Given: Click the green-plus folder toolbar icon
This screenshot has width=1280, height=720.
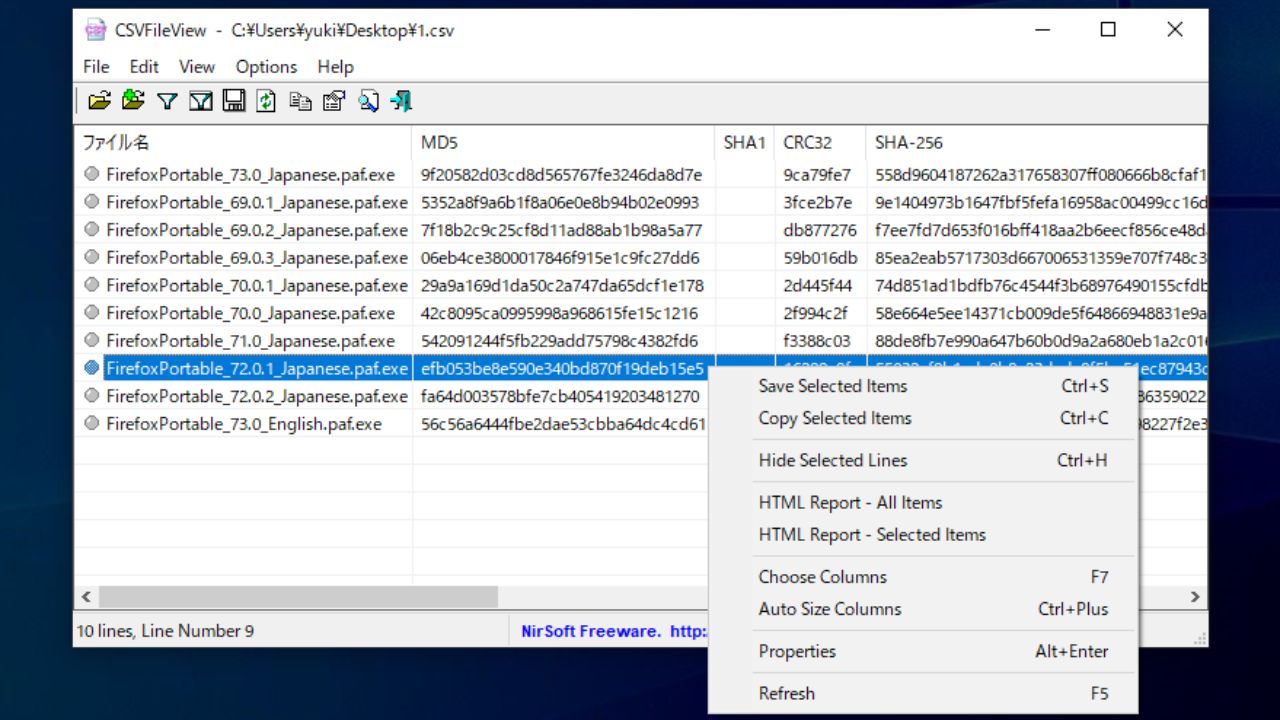Looking at the screenshot, I should coord(133,101).
